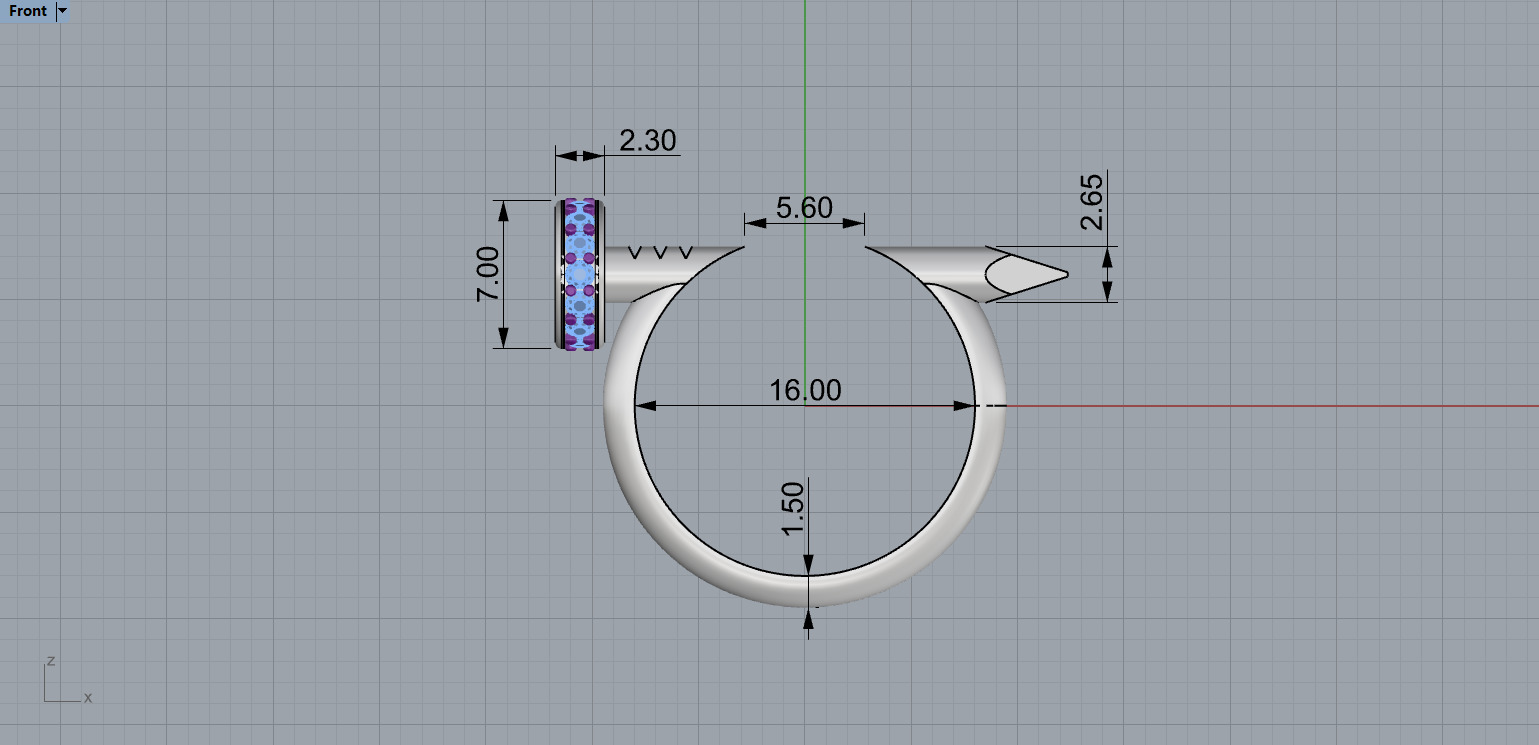Select the 16.00 dimension text

(x=805, y=390)
